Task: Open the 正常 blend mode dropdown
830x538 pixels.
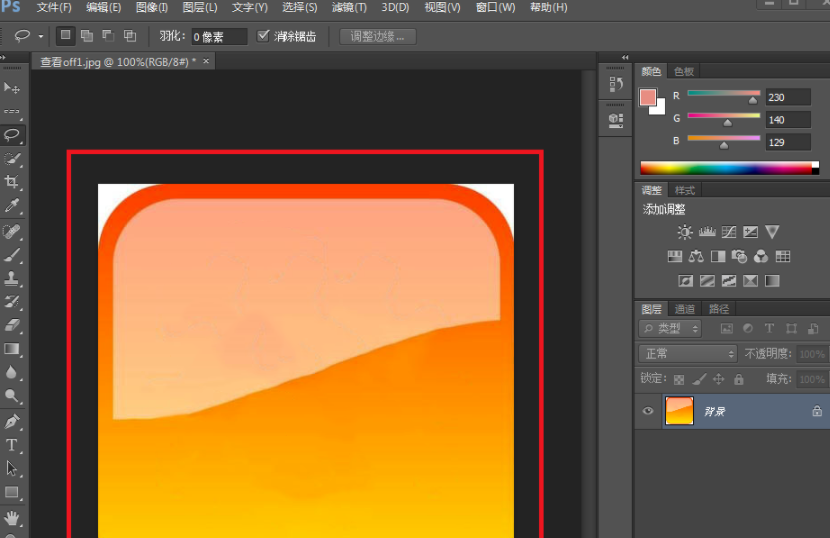Action: pos(687,354)
